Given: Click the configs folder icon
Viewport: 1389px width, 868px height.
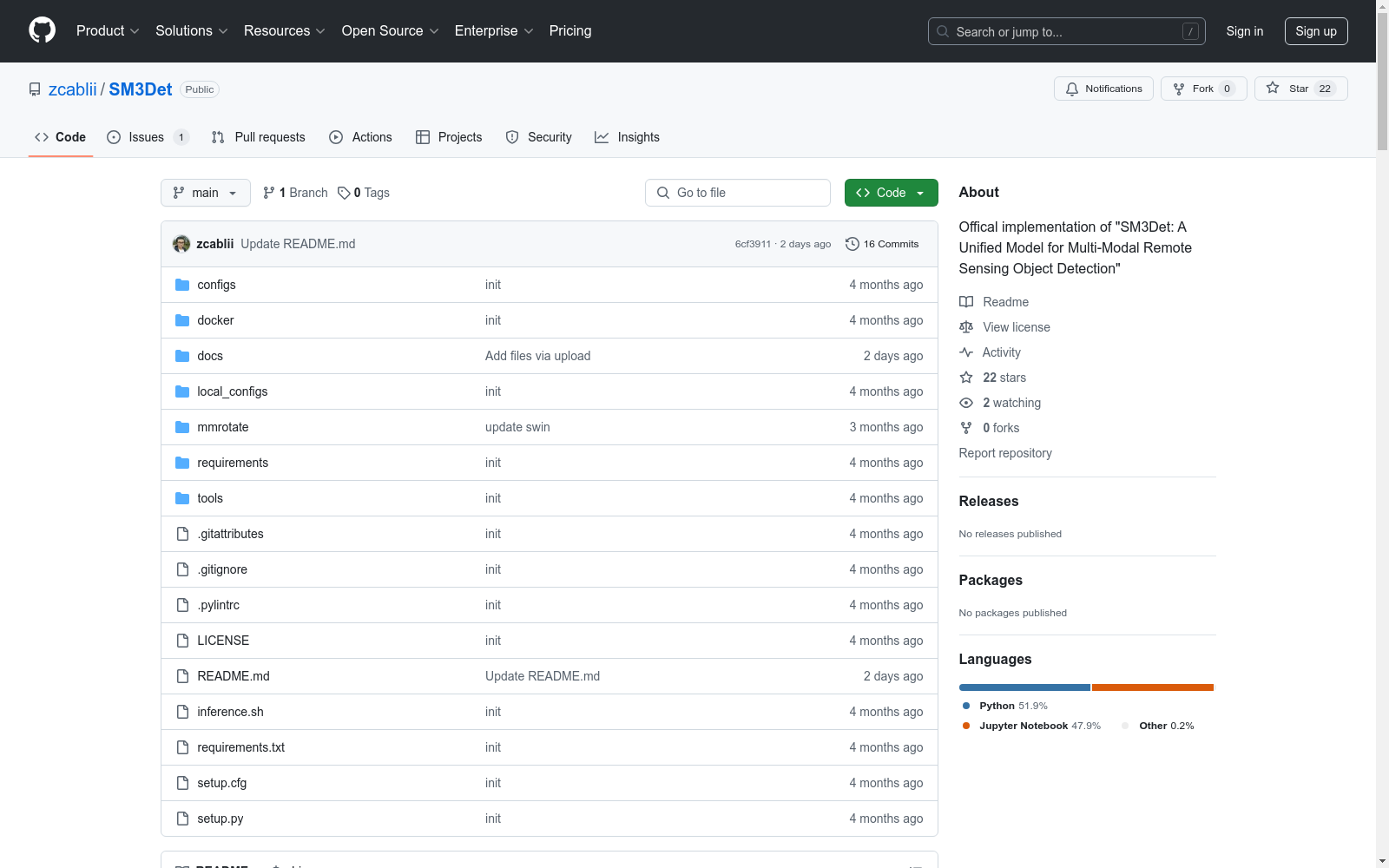Looking at the screenshot, I should [182, 285].
